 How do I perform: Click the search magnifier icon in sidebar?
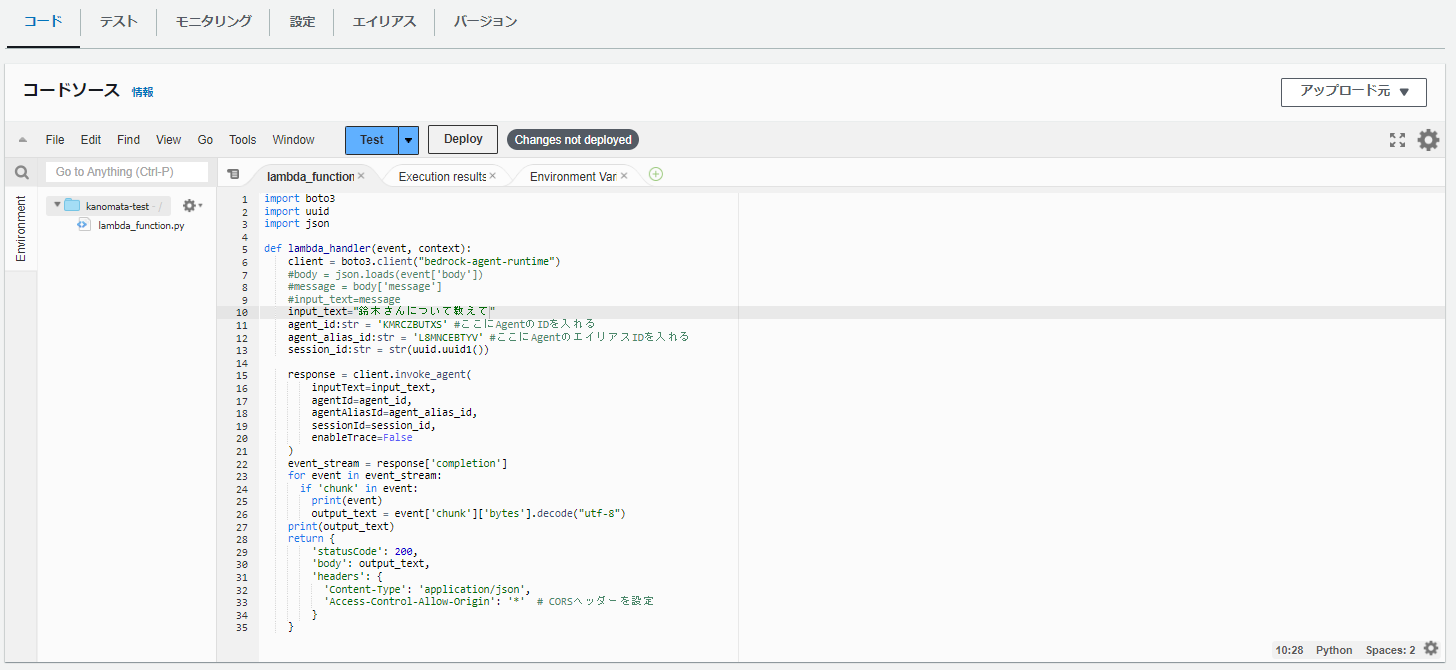coord(21,172)
